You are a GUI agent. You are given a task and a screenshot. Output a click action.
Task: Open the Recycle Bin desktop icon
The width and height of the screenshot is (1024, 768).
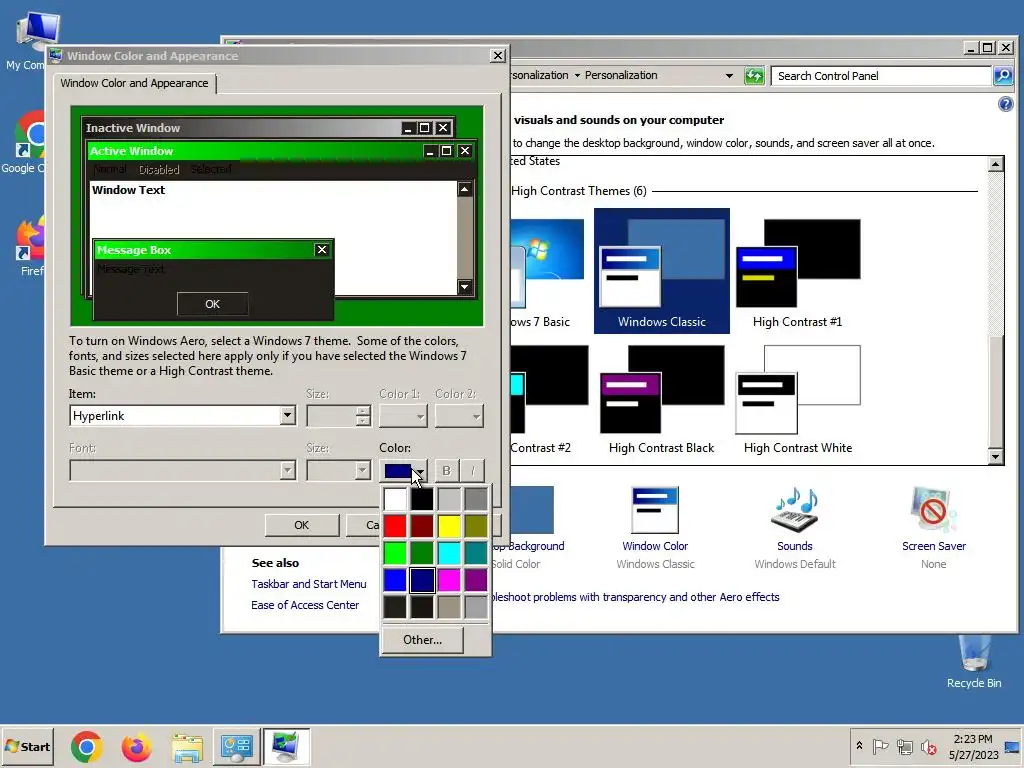click(x=974, y=663)
